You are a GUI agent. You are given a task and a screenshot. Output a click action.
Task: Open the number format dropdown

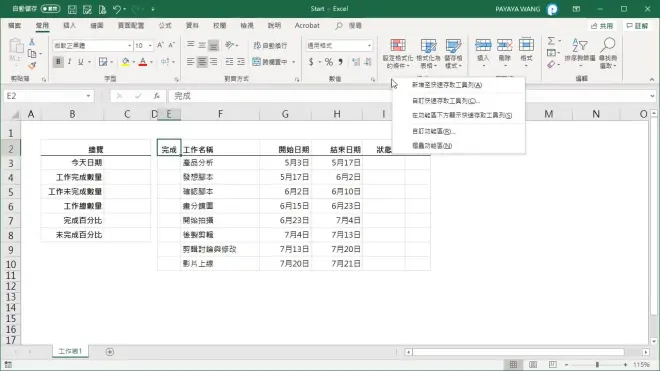[369, 45]
